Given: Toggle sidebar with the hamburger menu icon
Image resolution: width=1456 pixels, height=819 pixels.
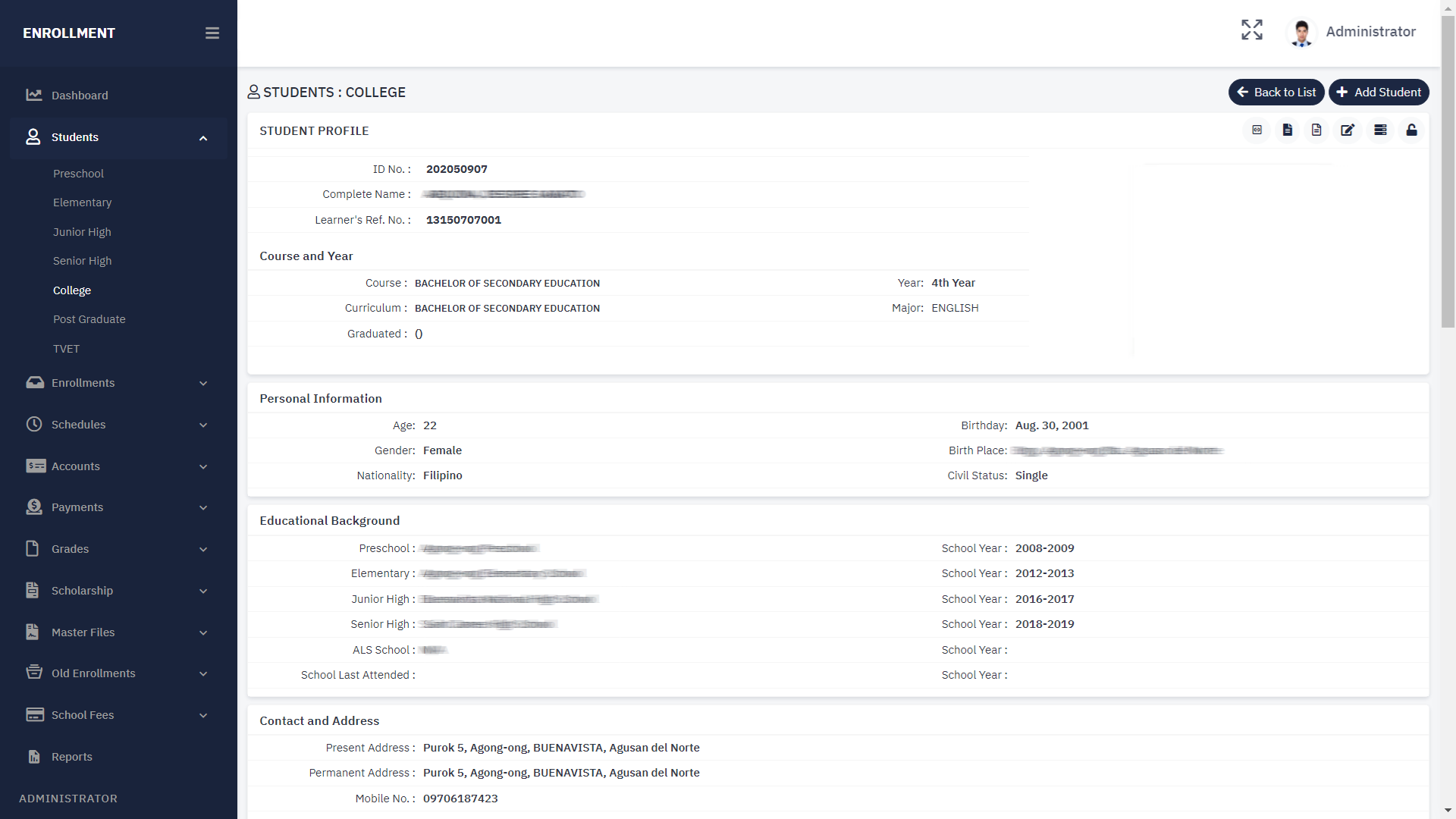Looking at the screenshot, I should coord(212,33).
